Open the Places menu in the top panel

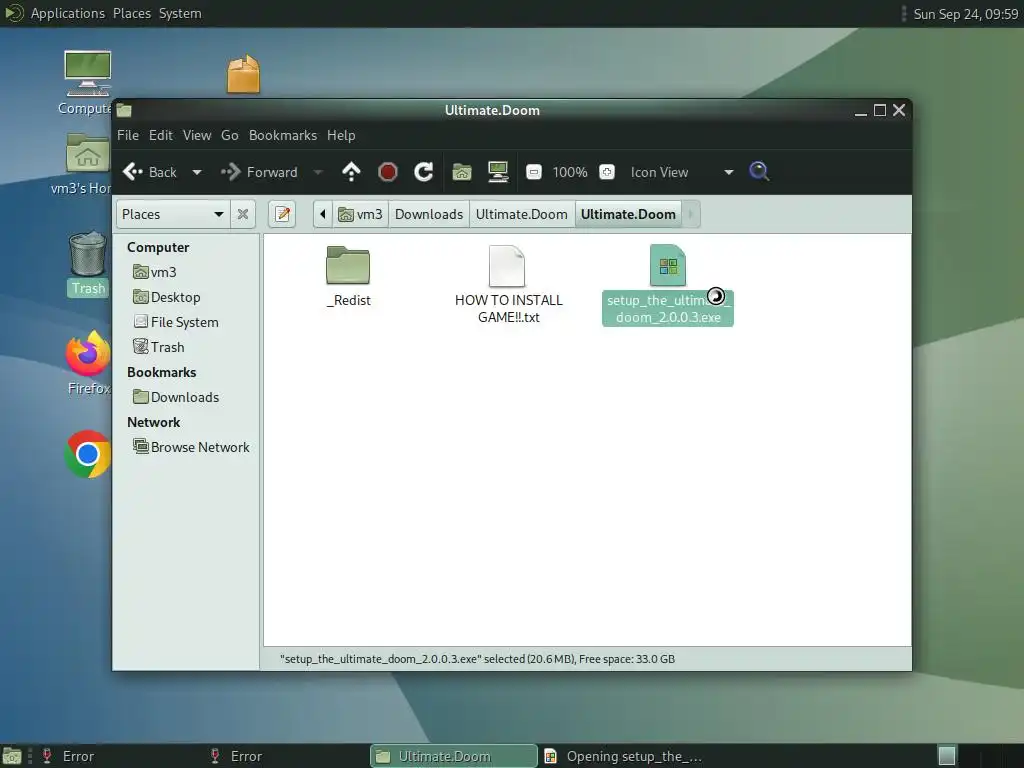tap(132, 13)
